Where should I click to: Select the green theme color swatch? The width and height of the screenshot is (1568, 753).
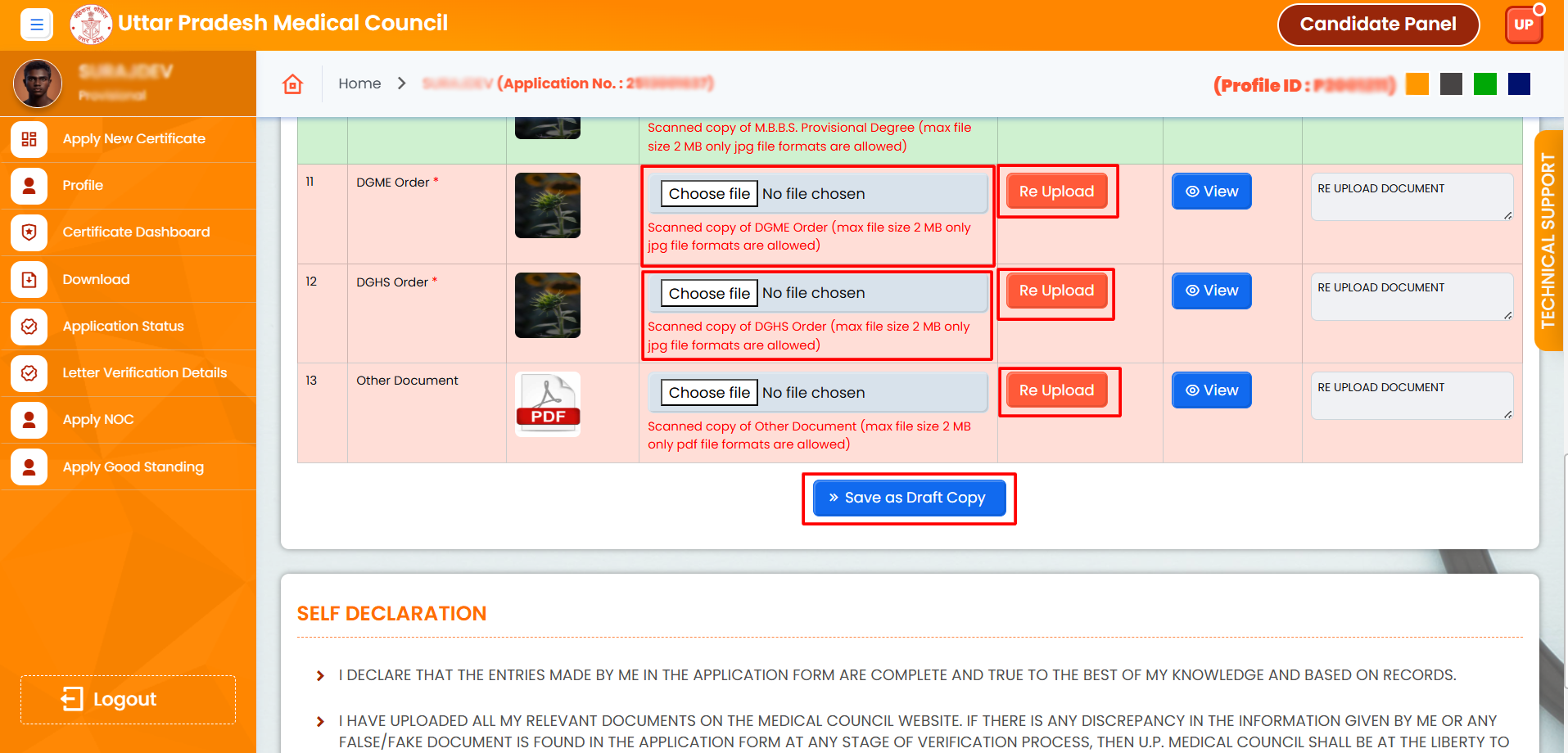click(1484, 84)
